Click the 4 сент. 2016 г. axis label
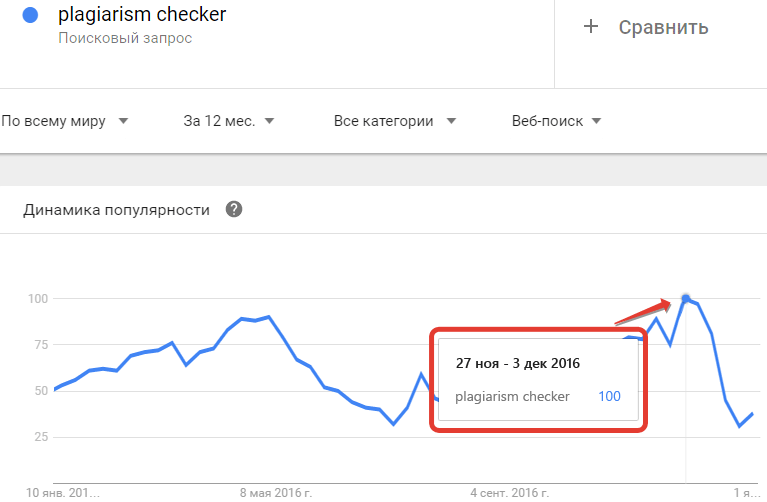This screenshot has width=767, height=502. tap(510, 493)
